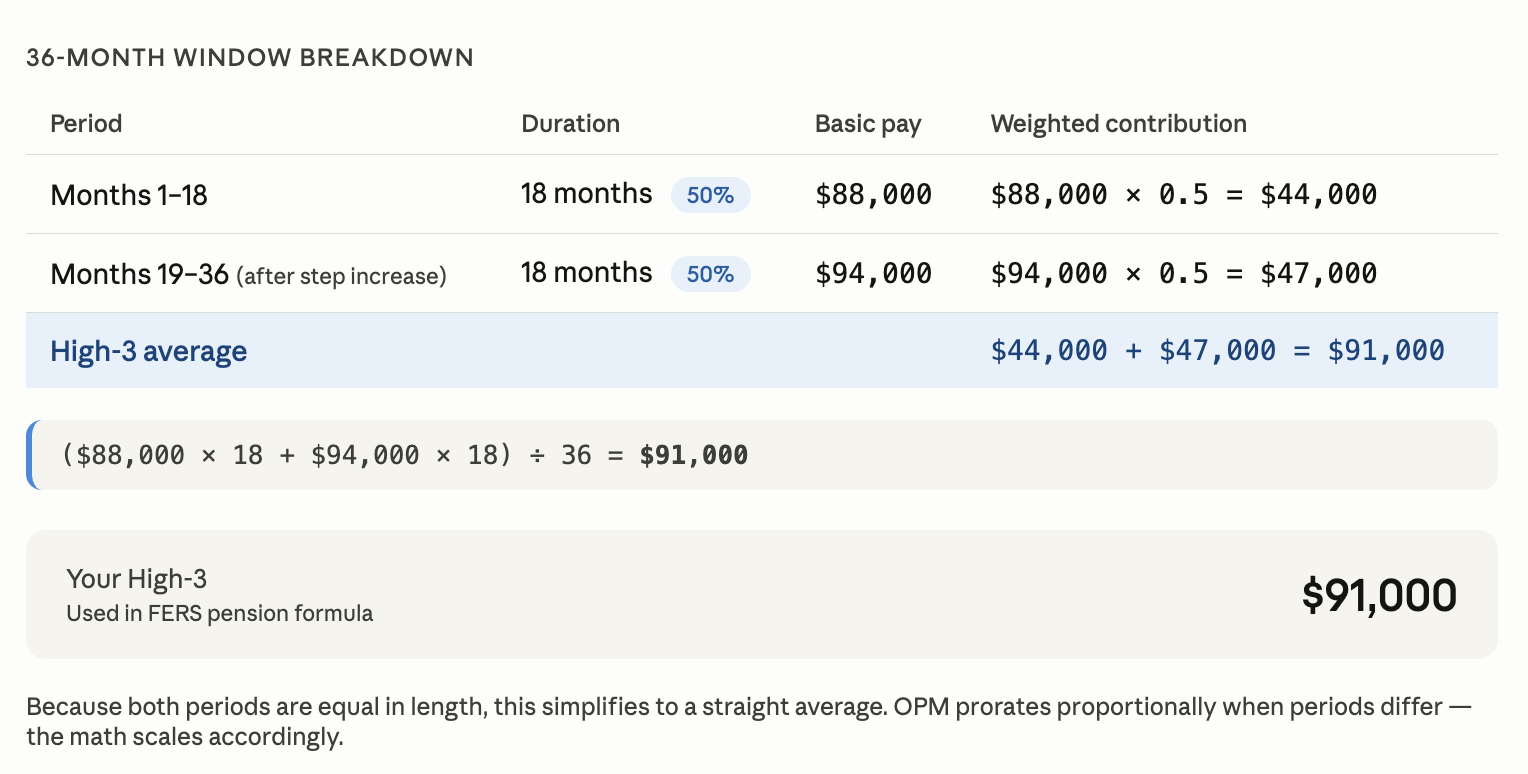The height and width of the screenshot is (774, 1528).
Task: Click the 36-Month Window Breakdown heading
Action: click(x=250, y=58)
